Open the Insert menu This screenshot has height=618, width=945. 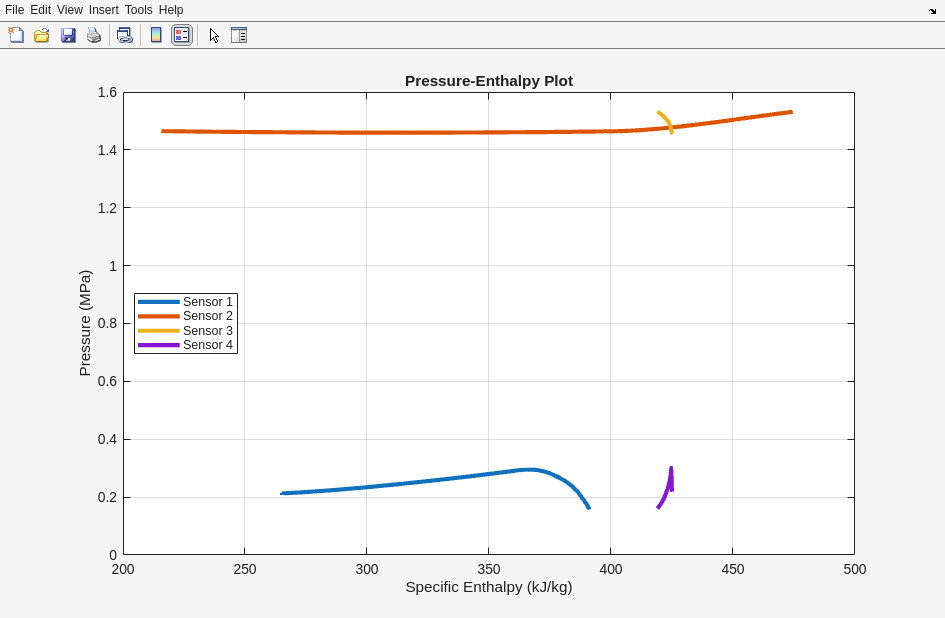(x=104, y=10)
